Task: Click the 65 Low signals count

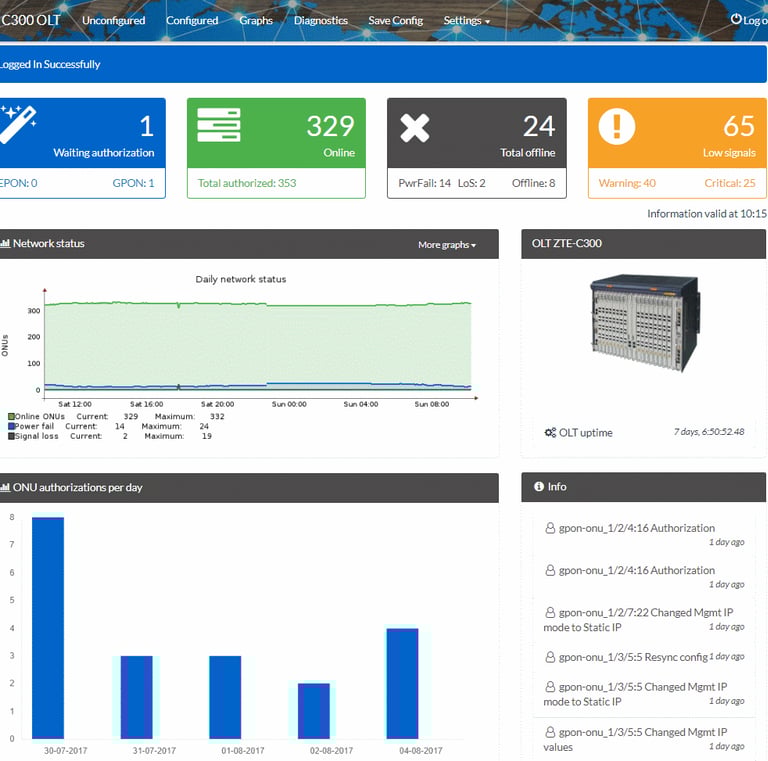Action: coord(739,126)
